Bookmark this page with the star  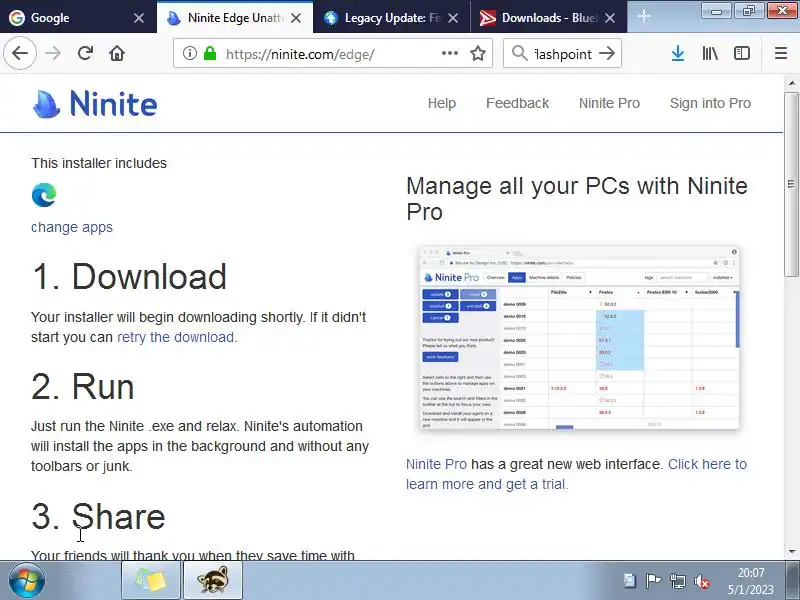coord(478,53)
